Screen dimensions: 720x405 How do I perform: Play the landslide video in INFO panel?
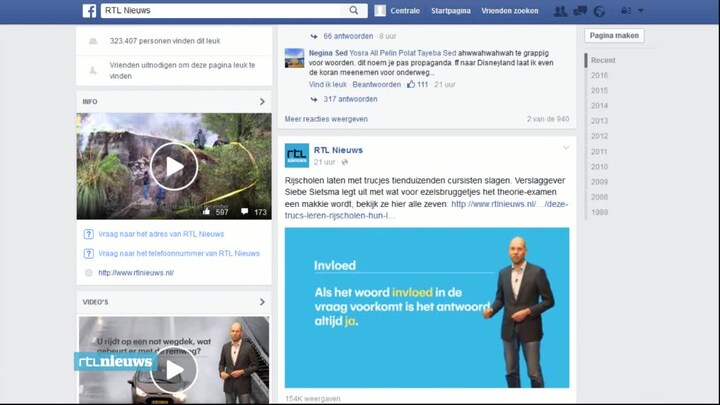(x=174, y=166)
